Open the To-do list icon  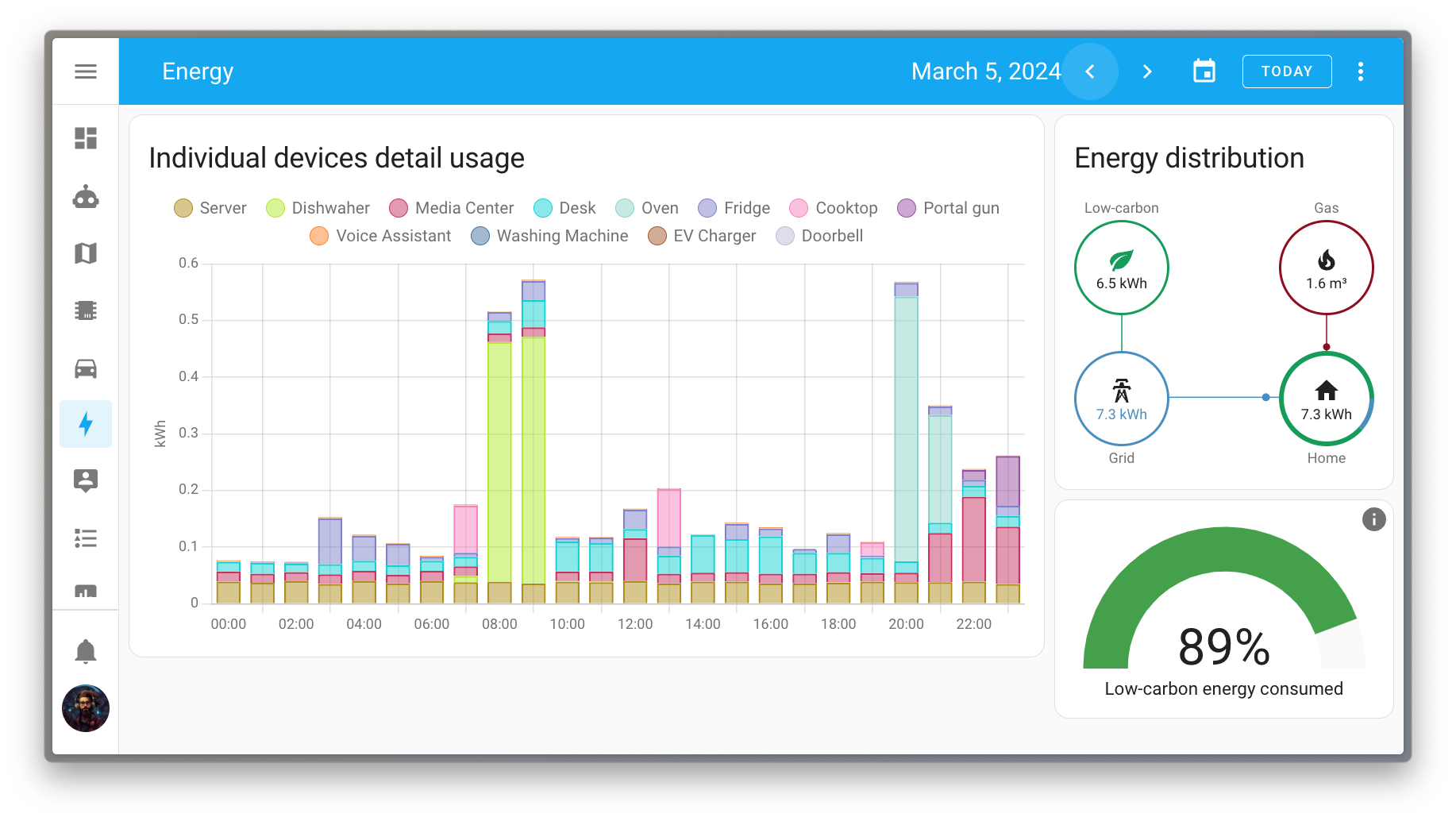pyautogui.click(x=85, y=538)
